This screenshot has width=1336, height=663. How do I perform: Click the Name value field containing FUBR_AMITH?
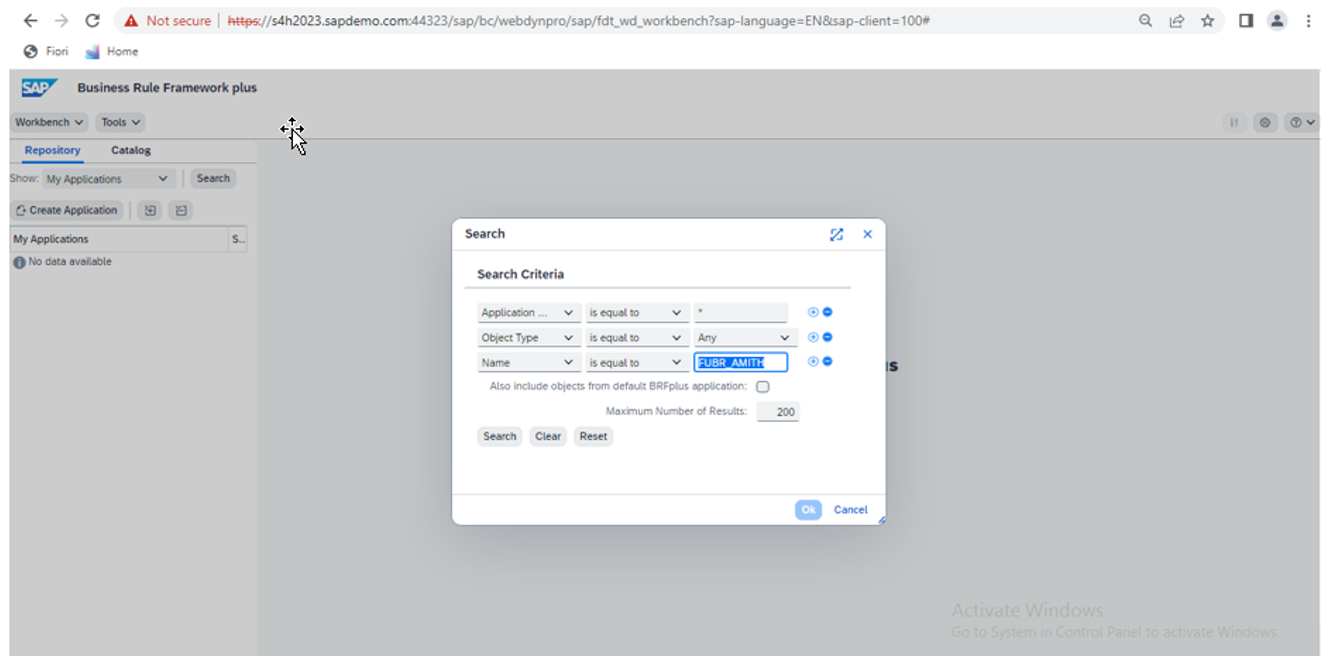tap(740, 363)
